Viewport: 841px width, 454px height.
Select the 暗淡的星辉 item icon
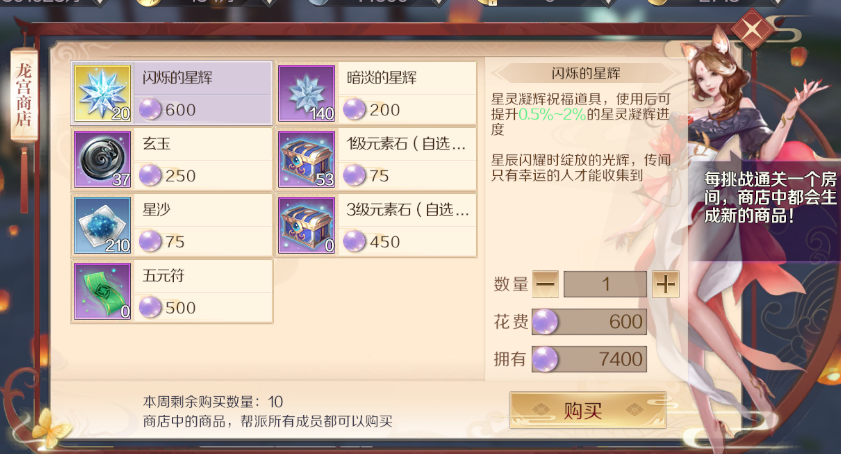click(x=307, y=93)
